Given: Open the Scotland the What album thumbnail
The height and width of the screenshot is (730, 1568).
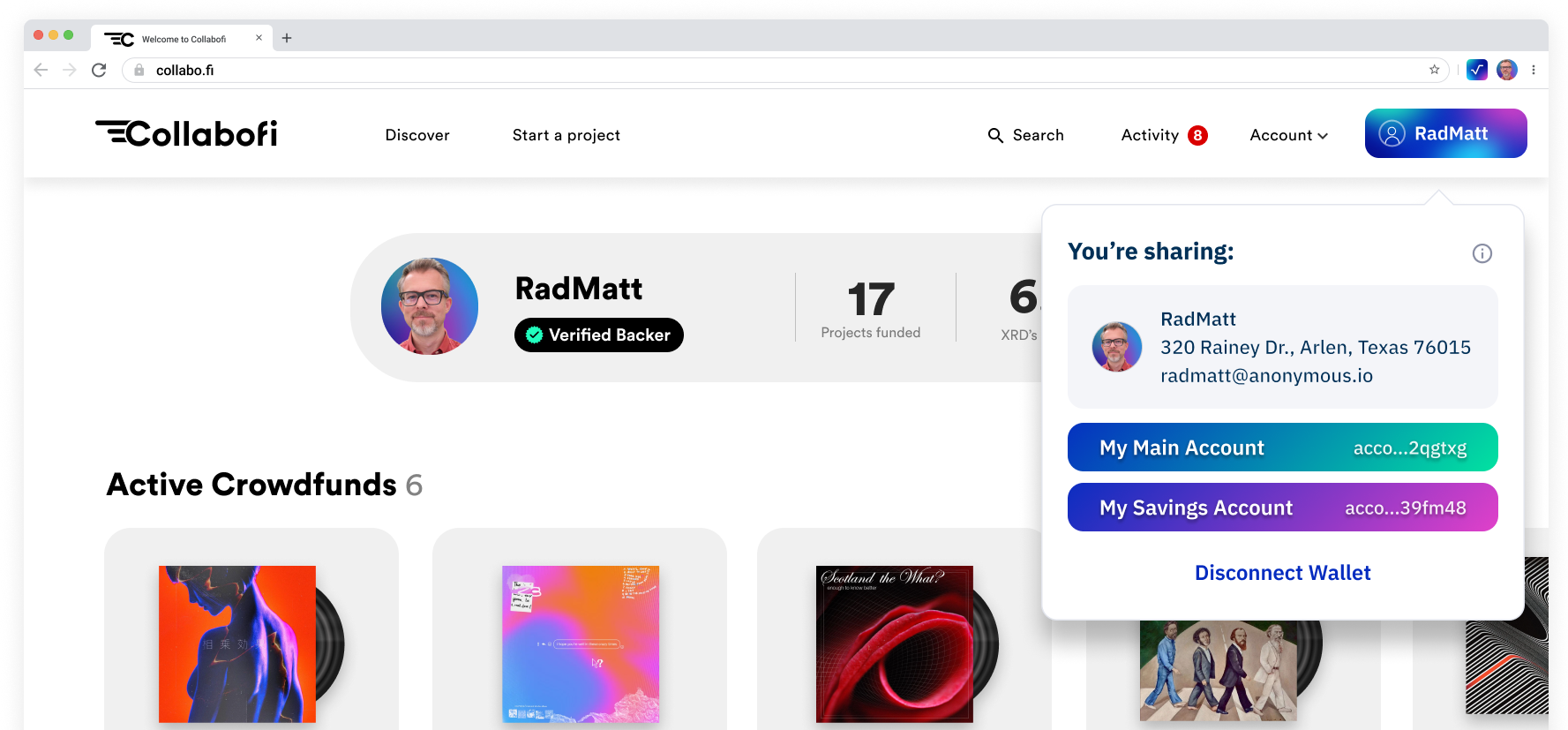Looking at the screenshot, I should (894, 644).
